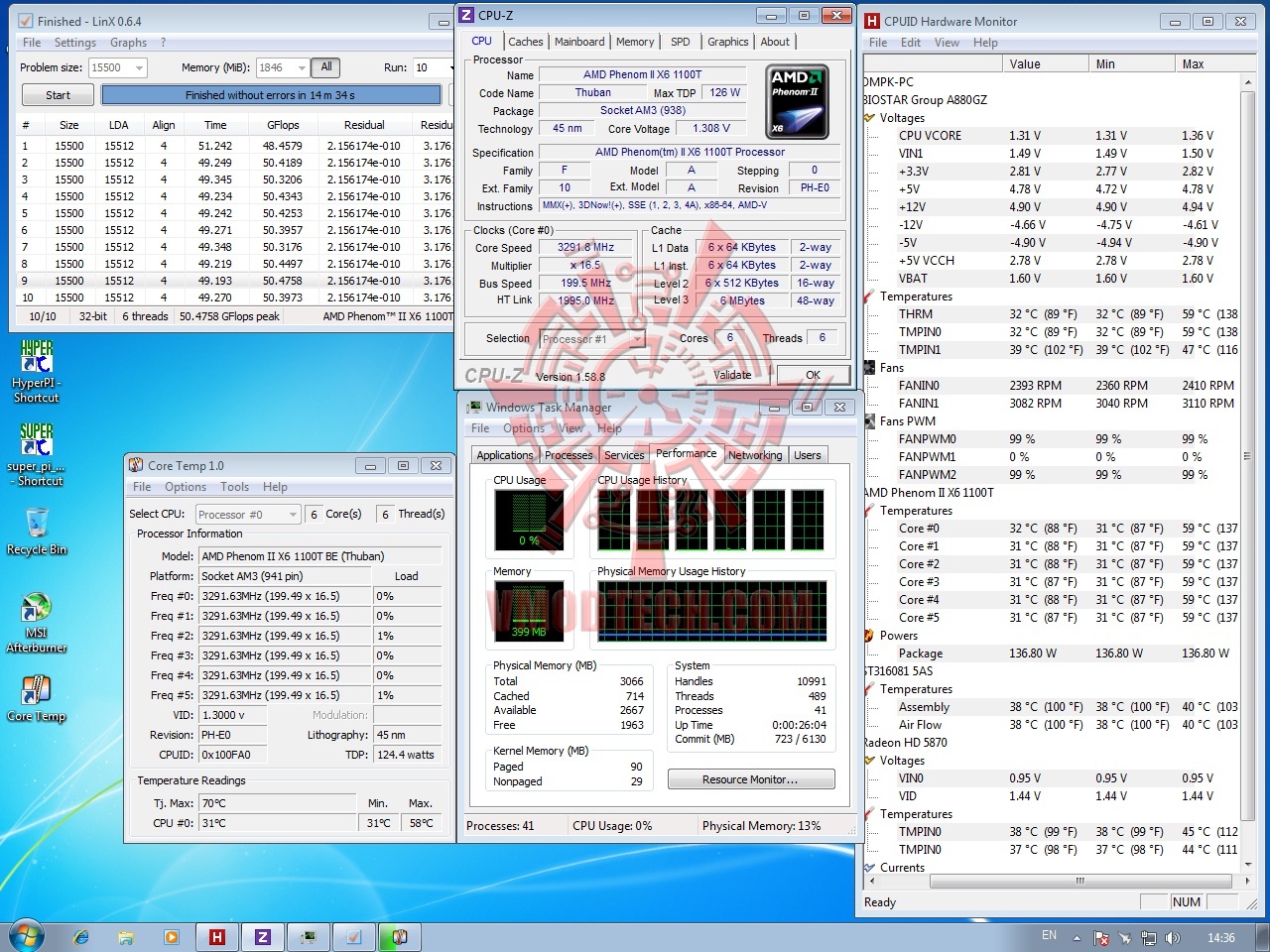Switch to the Processes tab in Task Manager
The height and width of the screenshot is (952, 1270).
point(569,455)
